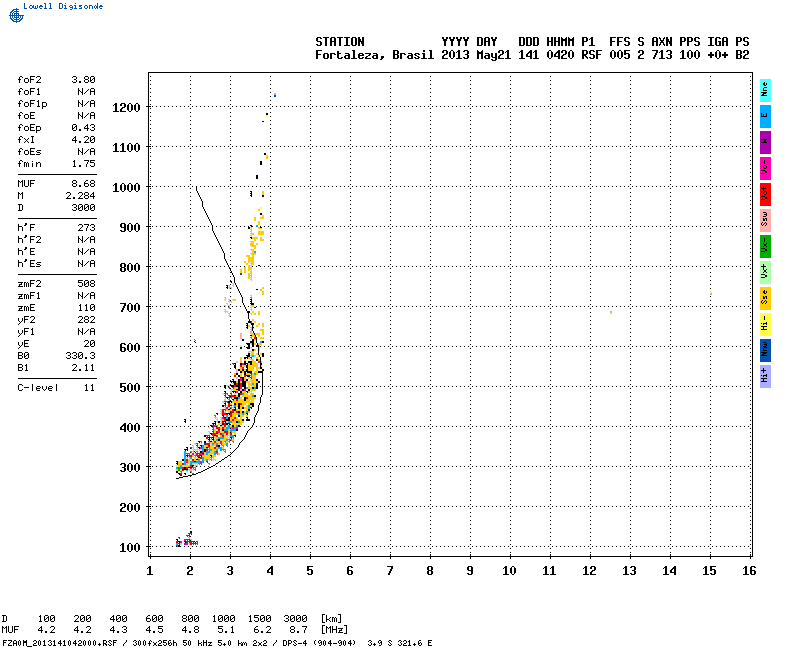Viewport: 800px width, 650px height.
Task: Click the Hi- yellow legend swatch
Action: click(x=765, y=324)
